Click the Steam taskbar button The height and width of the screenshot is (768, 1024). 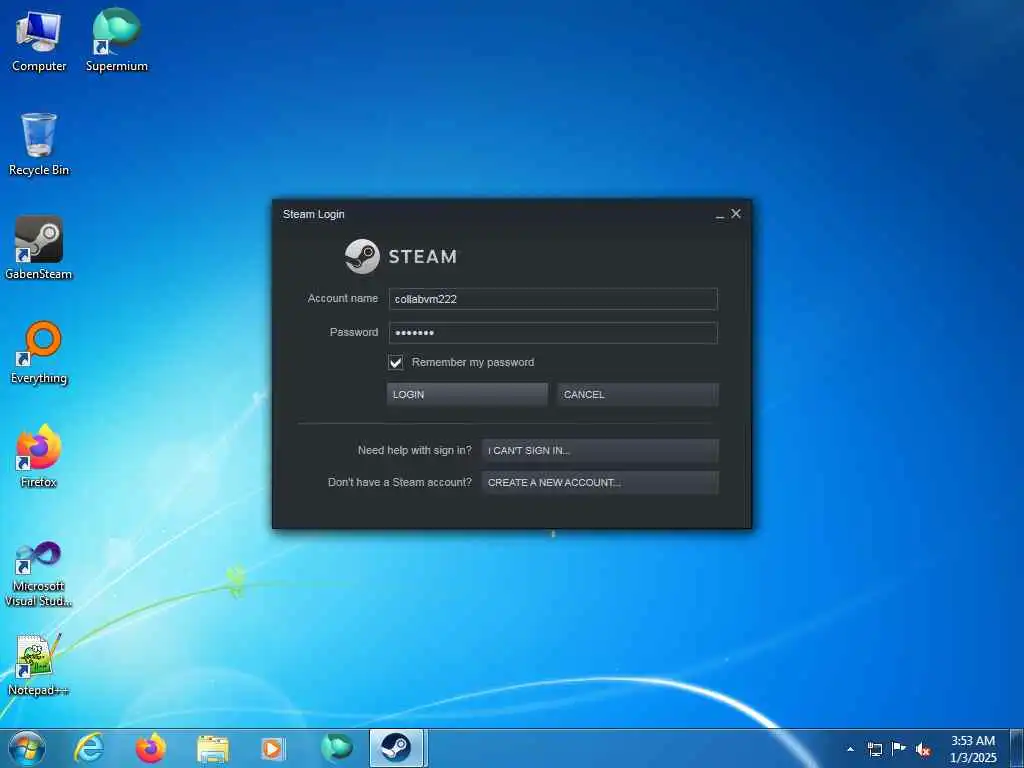click(x=397, y=748)
